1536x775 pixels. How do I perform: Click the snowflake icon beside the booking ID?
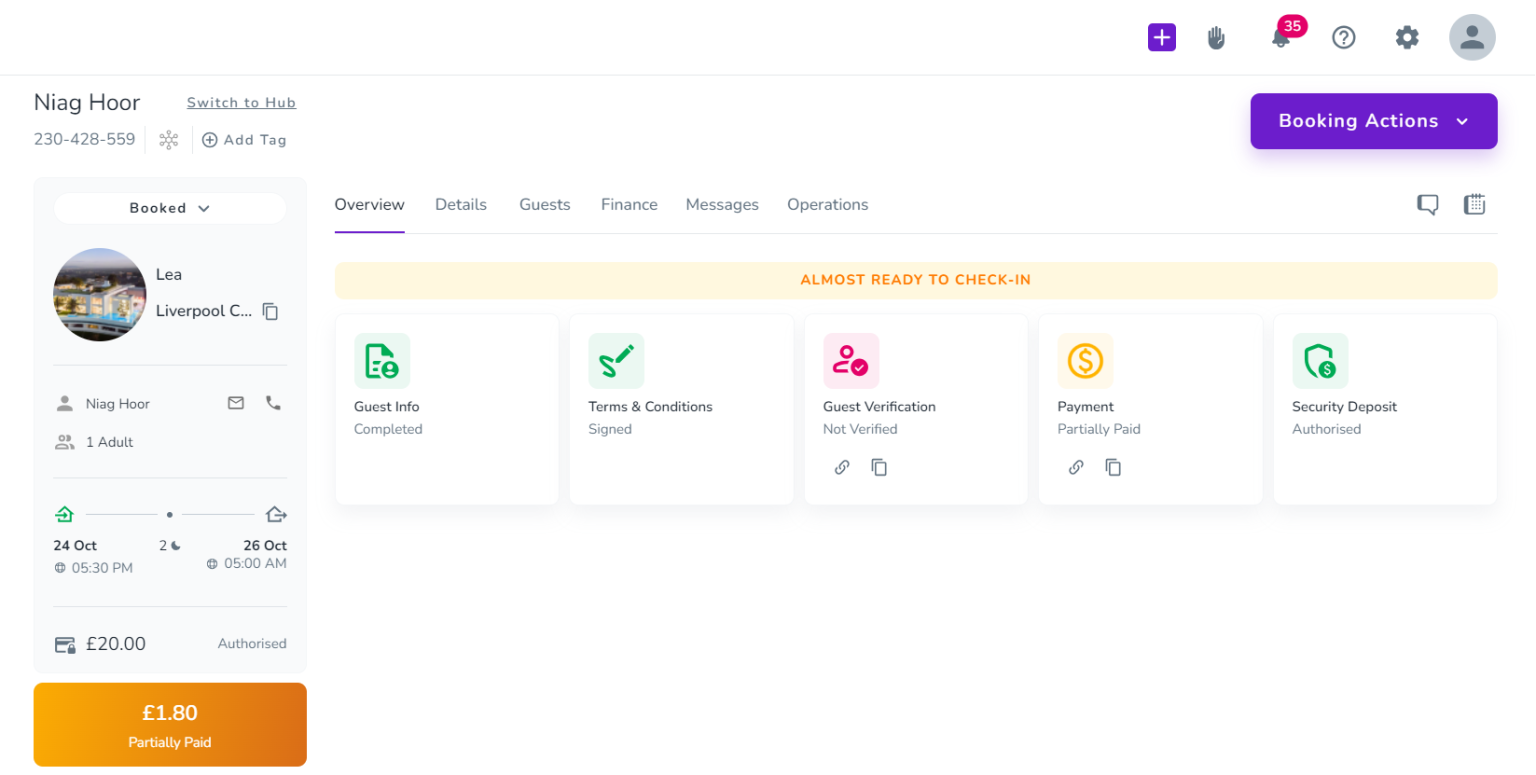click(x=168, y=139)
